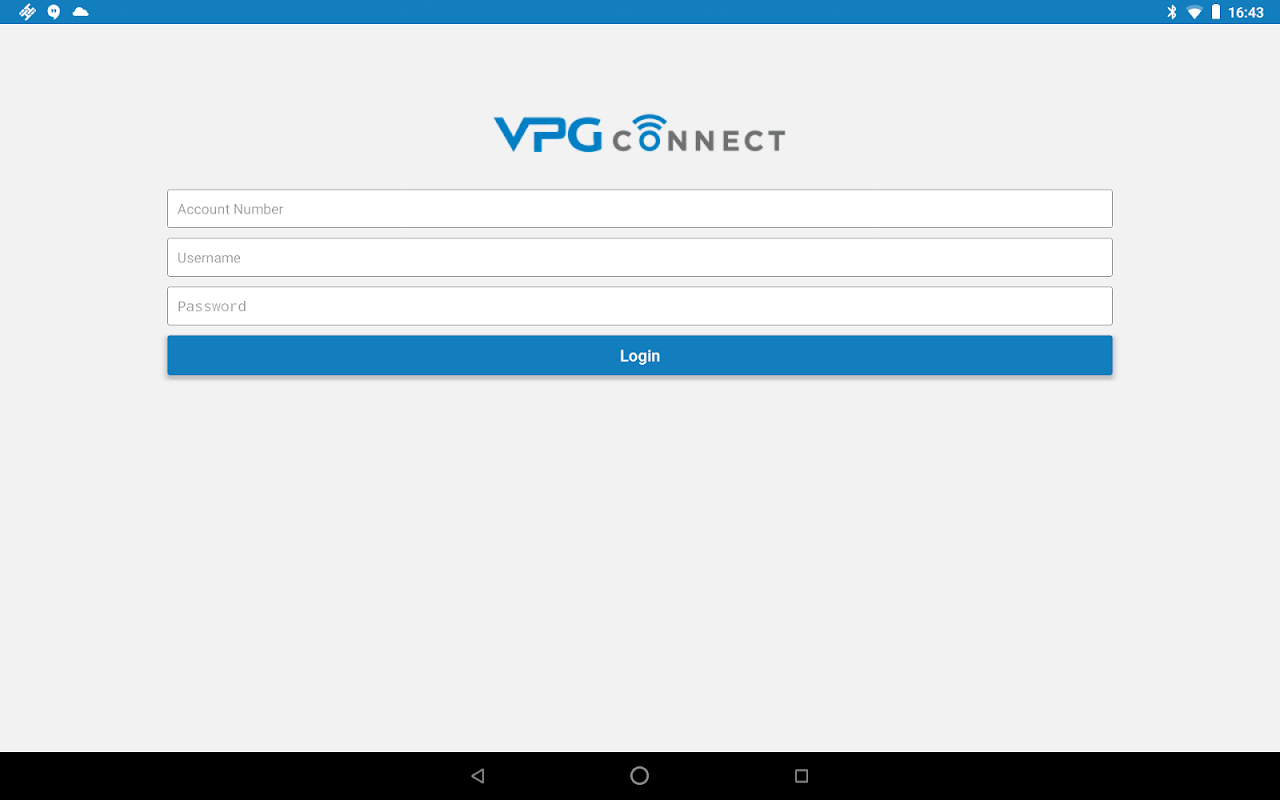1280x800 pixels.
Task: Click the wireless arcs above CONNECT's O
Action: point(649,124)
